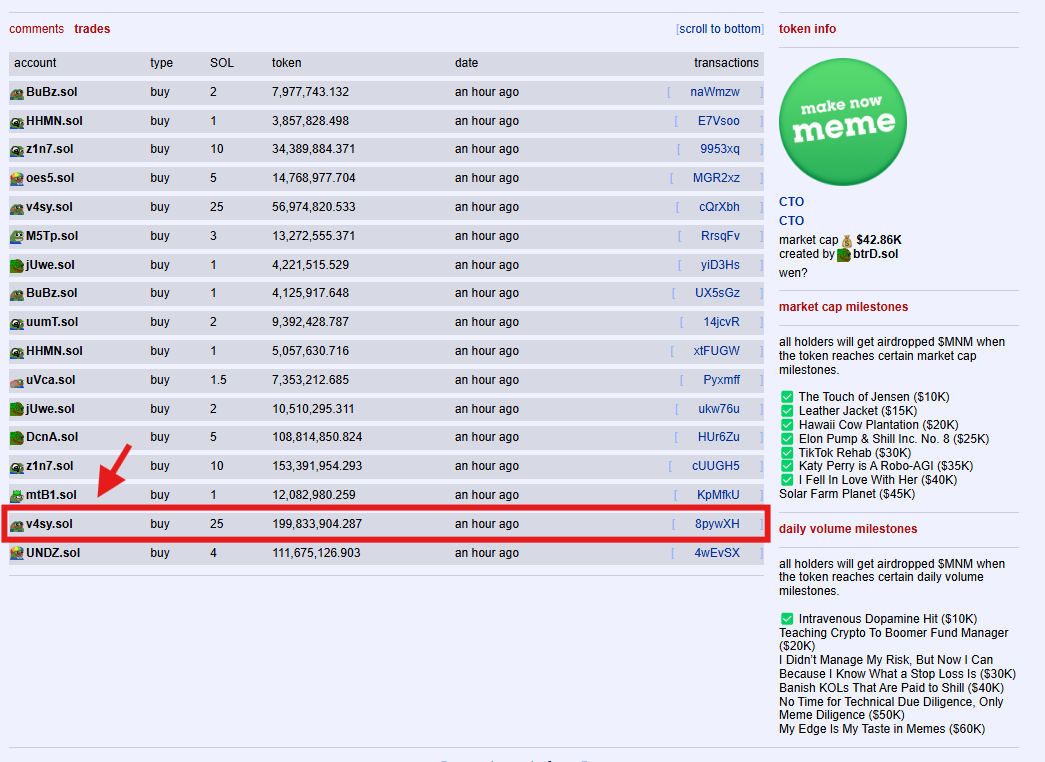
Task: Open transaction 8pywXH
Action: click(717, 524)
